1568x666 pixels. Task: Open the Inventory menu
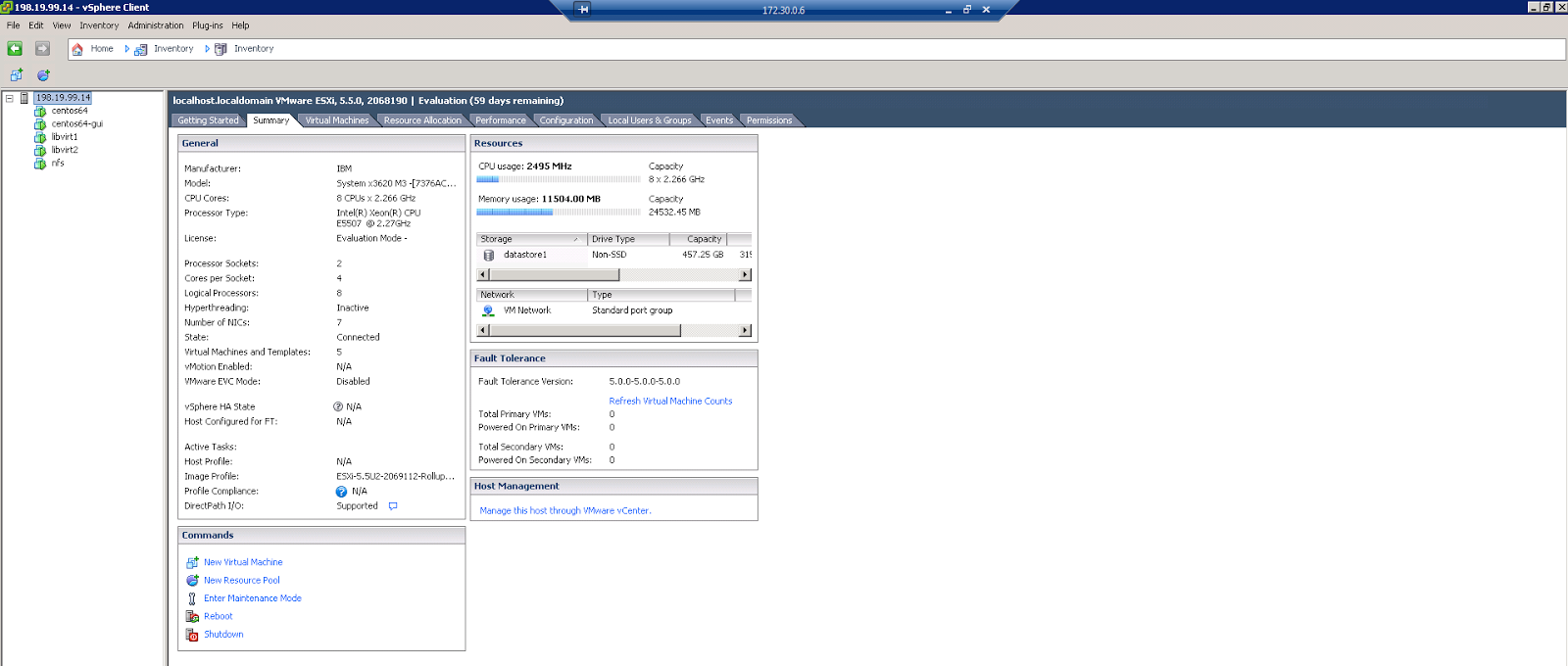point(99,25)
